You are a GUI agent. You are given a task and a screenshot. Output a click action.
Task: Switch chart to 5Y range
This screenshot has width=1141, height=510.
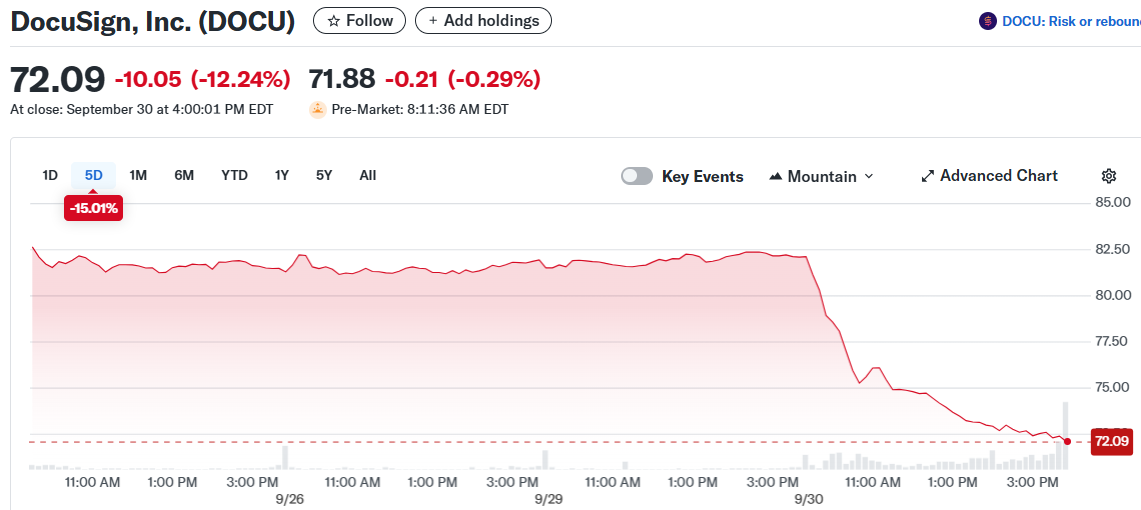(324, 175)
